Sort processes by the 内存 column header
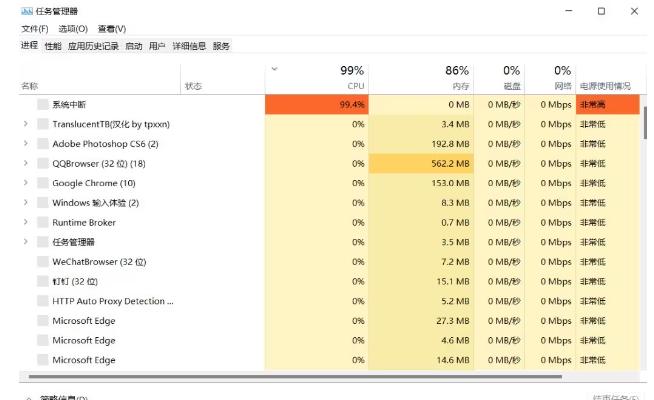The height and width of the screenshot is (400, 654). [x=456, y=78]
